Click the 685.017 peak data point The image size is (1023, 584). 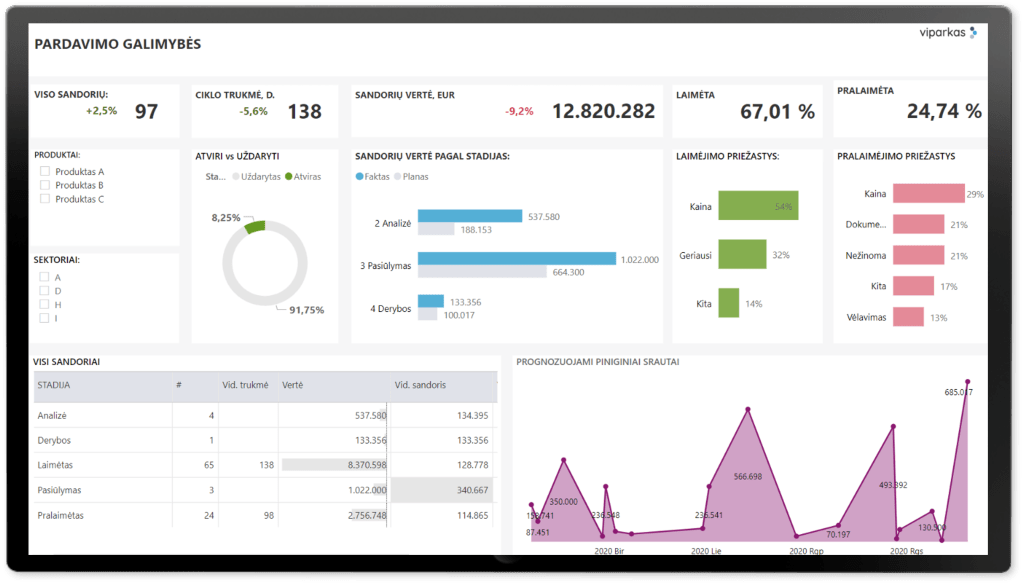coord(967,382)
